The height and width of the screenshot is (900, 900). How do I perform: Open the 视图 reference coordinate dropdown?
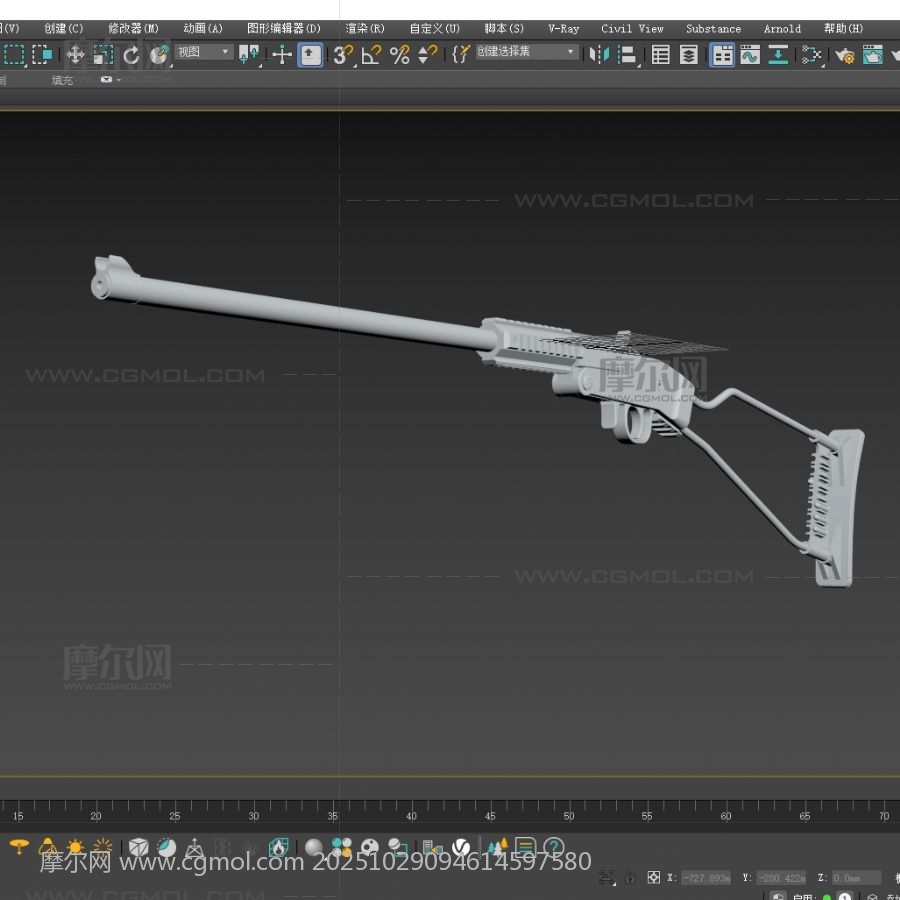tap(204, 52)
